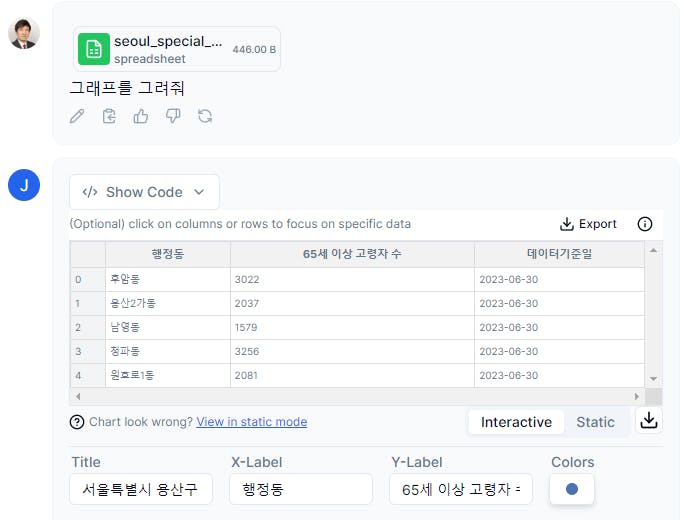Click the copy message clipboard icon
This screenshot has height=520, width=684.
coord(109,116)
